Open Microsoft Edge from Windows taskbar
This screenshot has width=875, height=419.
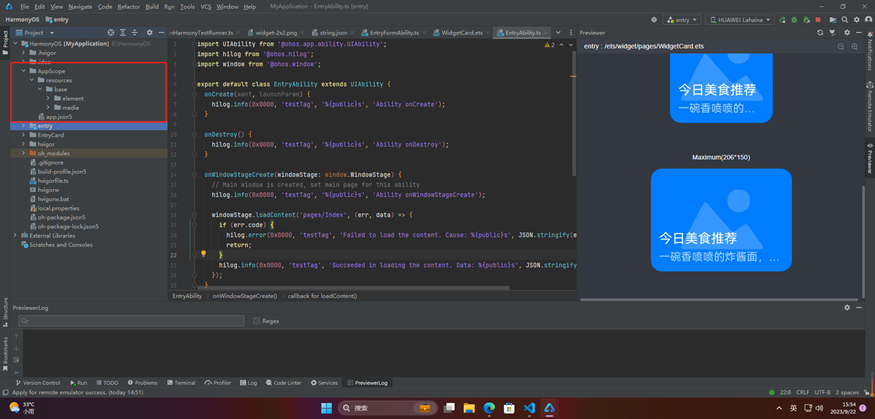pos(489,408)
